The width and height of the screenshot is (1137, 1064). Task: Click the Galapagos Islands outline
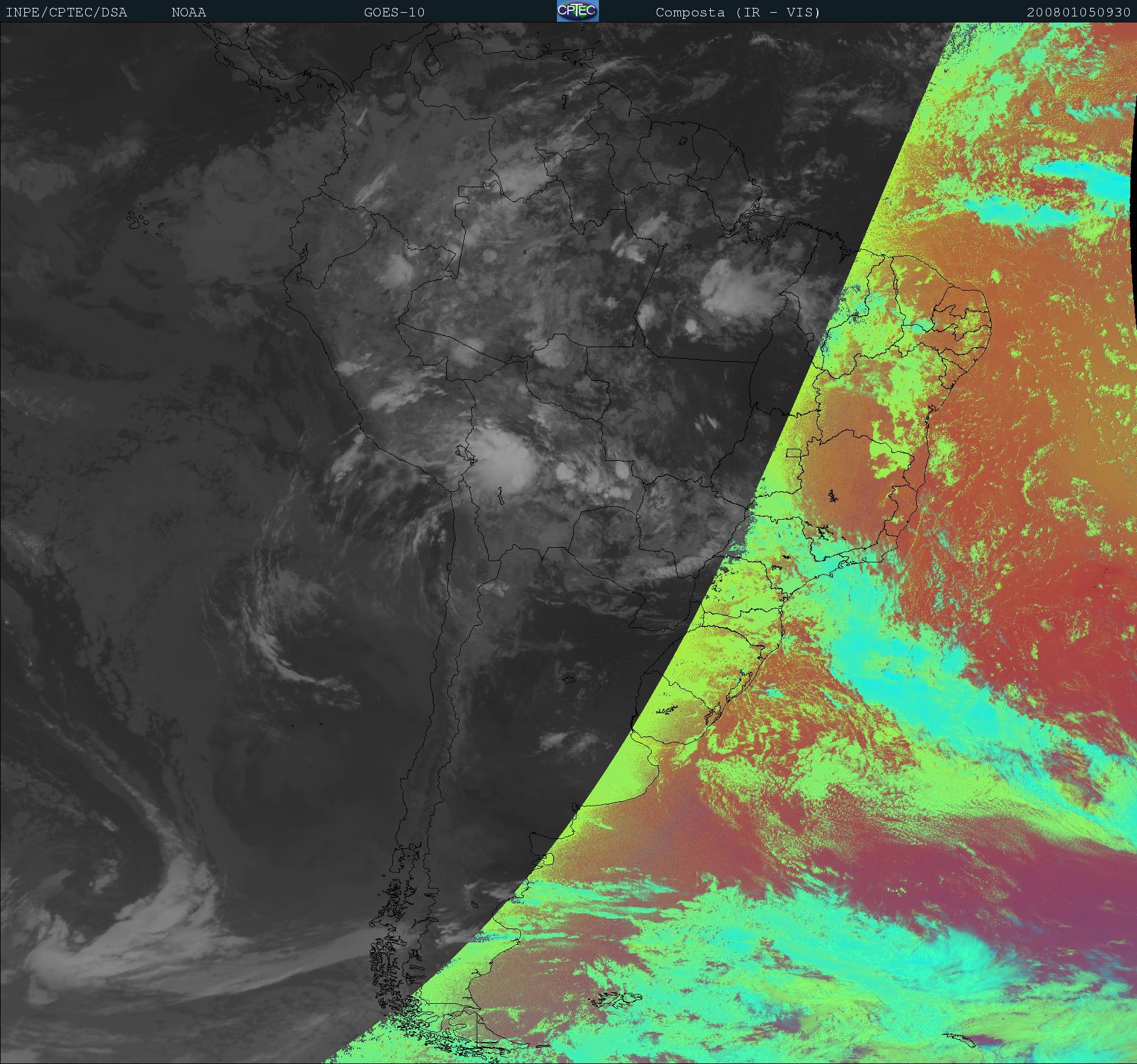coord(145,221)
